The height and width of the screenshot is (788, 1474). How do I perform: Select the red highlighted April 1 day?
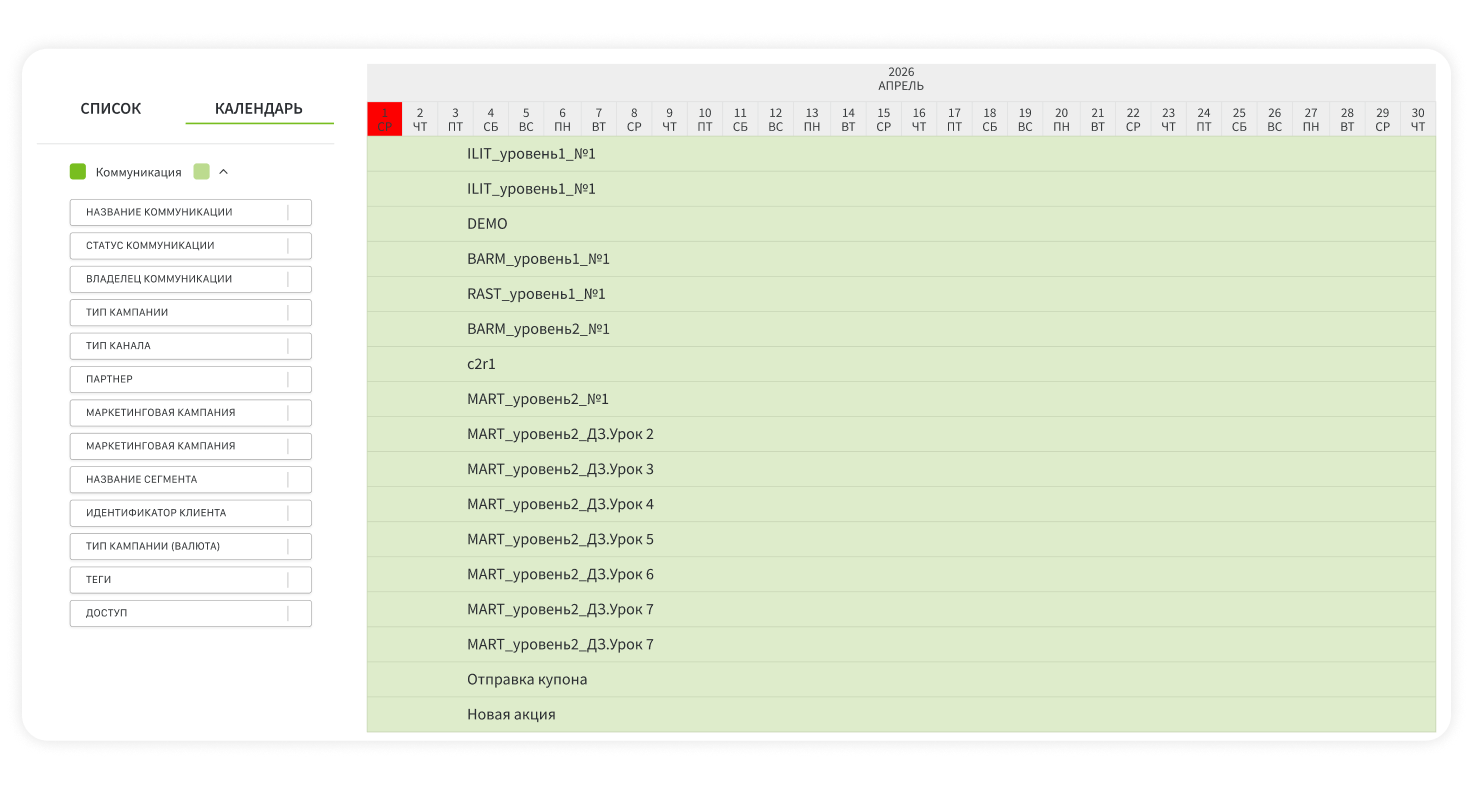[x=385, y=119]
